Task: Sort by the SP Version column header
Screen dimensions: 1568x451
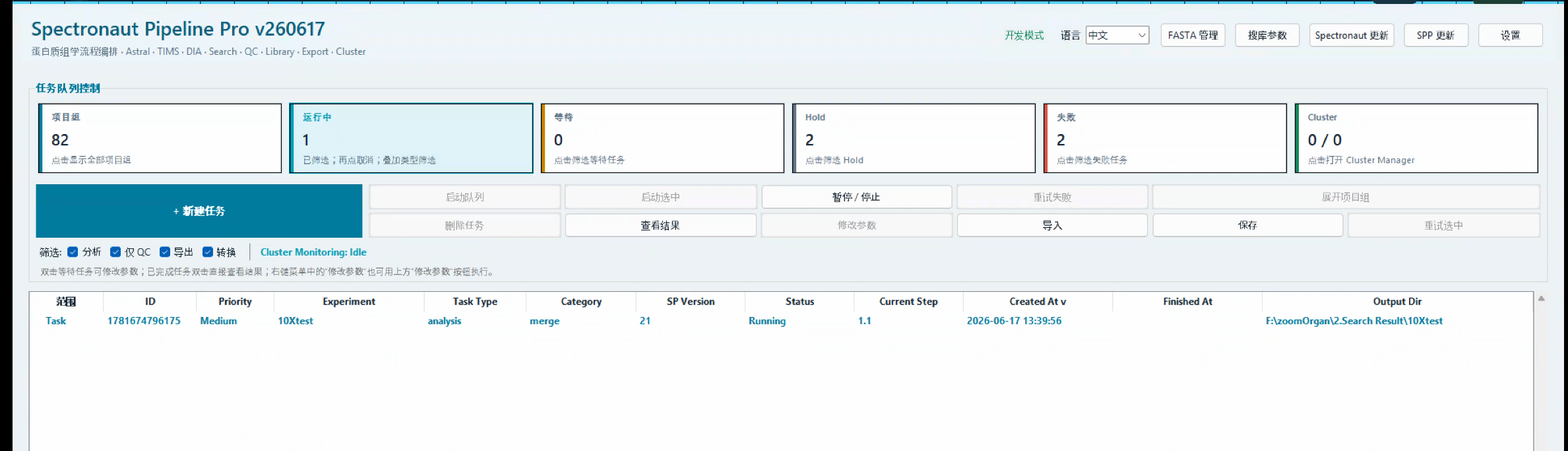Action: [691, 301]
